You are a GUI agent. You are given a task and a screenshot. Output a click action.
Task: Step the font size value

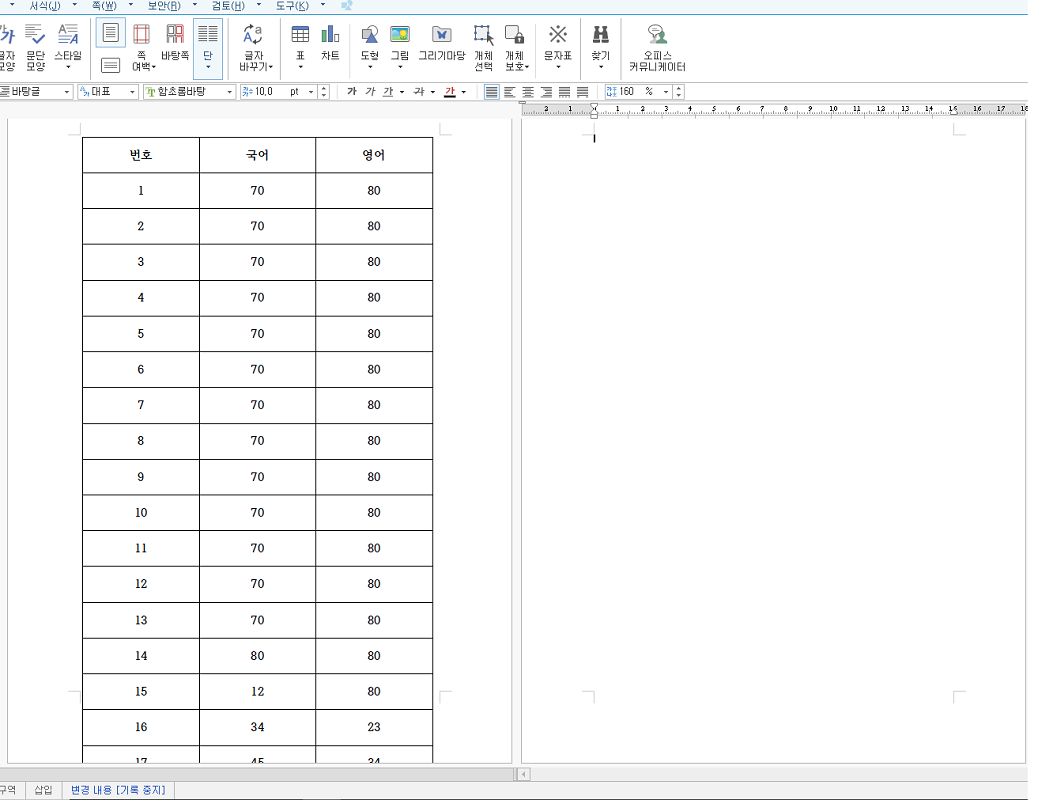coord(324,91)
